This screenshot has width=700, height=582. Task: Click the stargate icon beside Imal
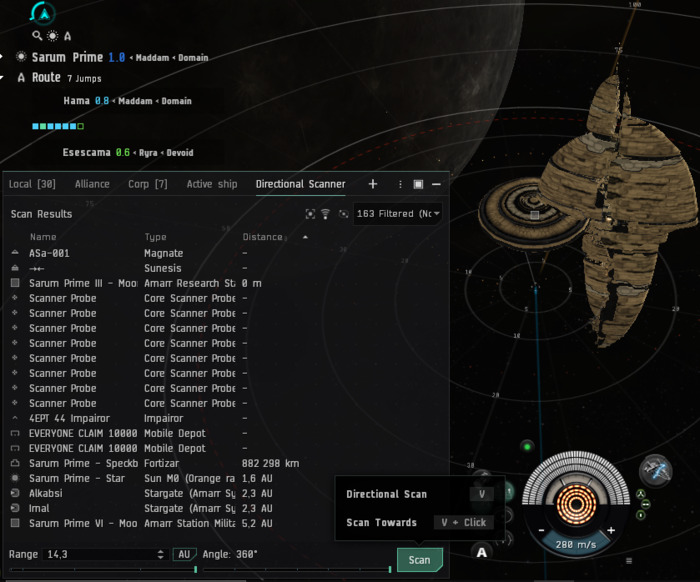tap(15, 508)
